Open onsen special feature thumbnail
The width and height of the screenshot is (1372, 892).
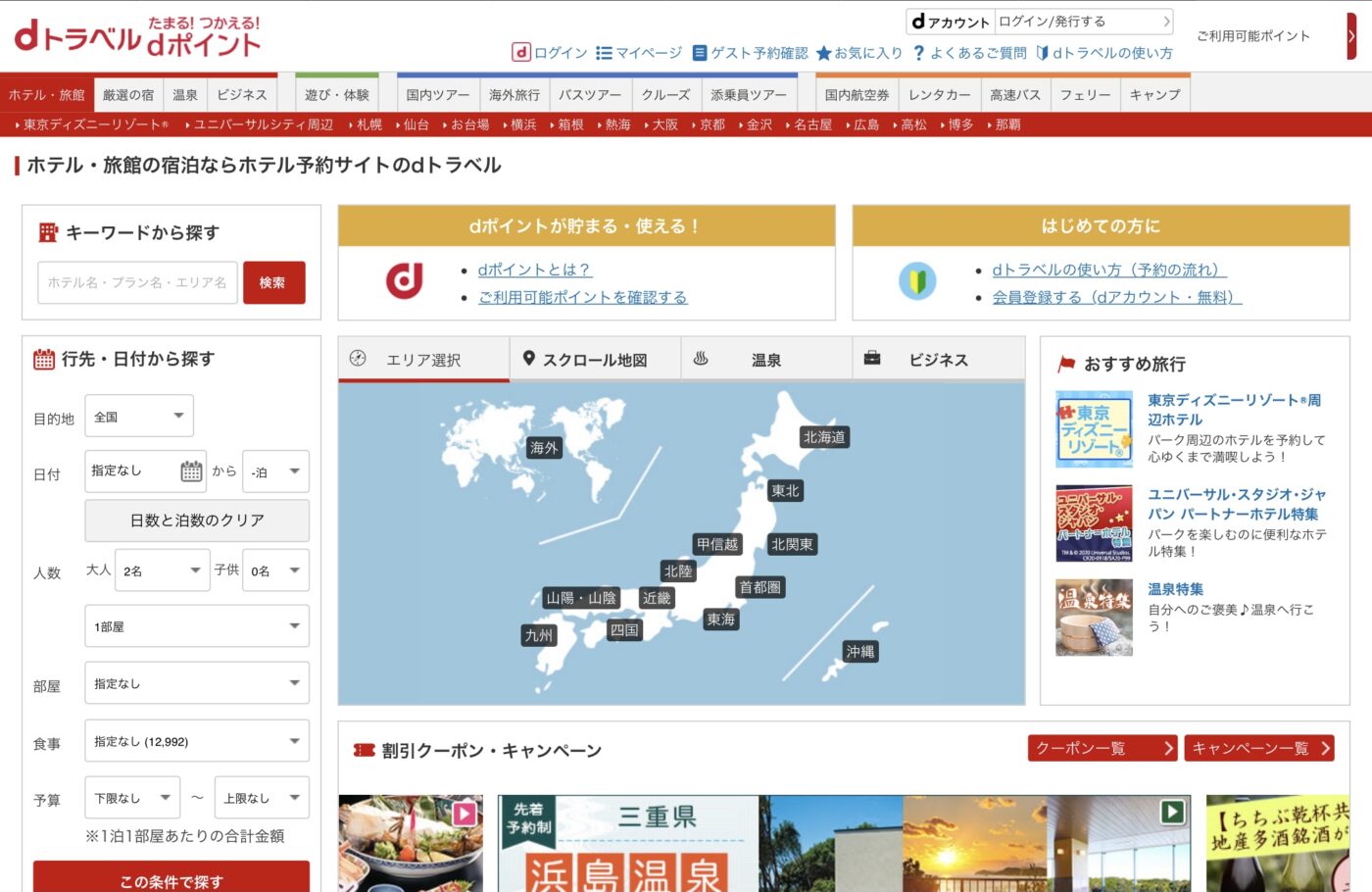(1095, 618)
